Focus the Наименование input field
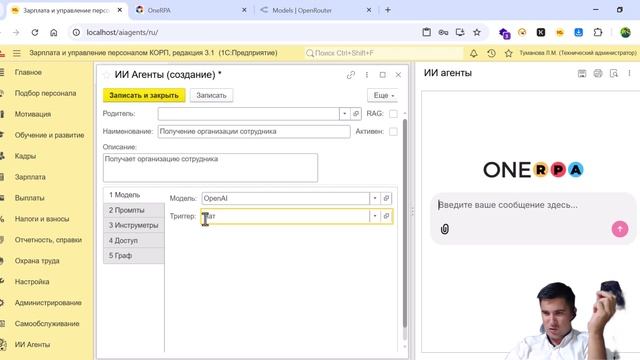The image size is (640, 360). pyautogui.click(x=254, y=131)
